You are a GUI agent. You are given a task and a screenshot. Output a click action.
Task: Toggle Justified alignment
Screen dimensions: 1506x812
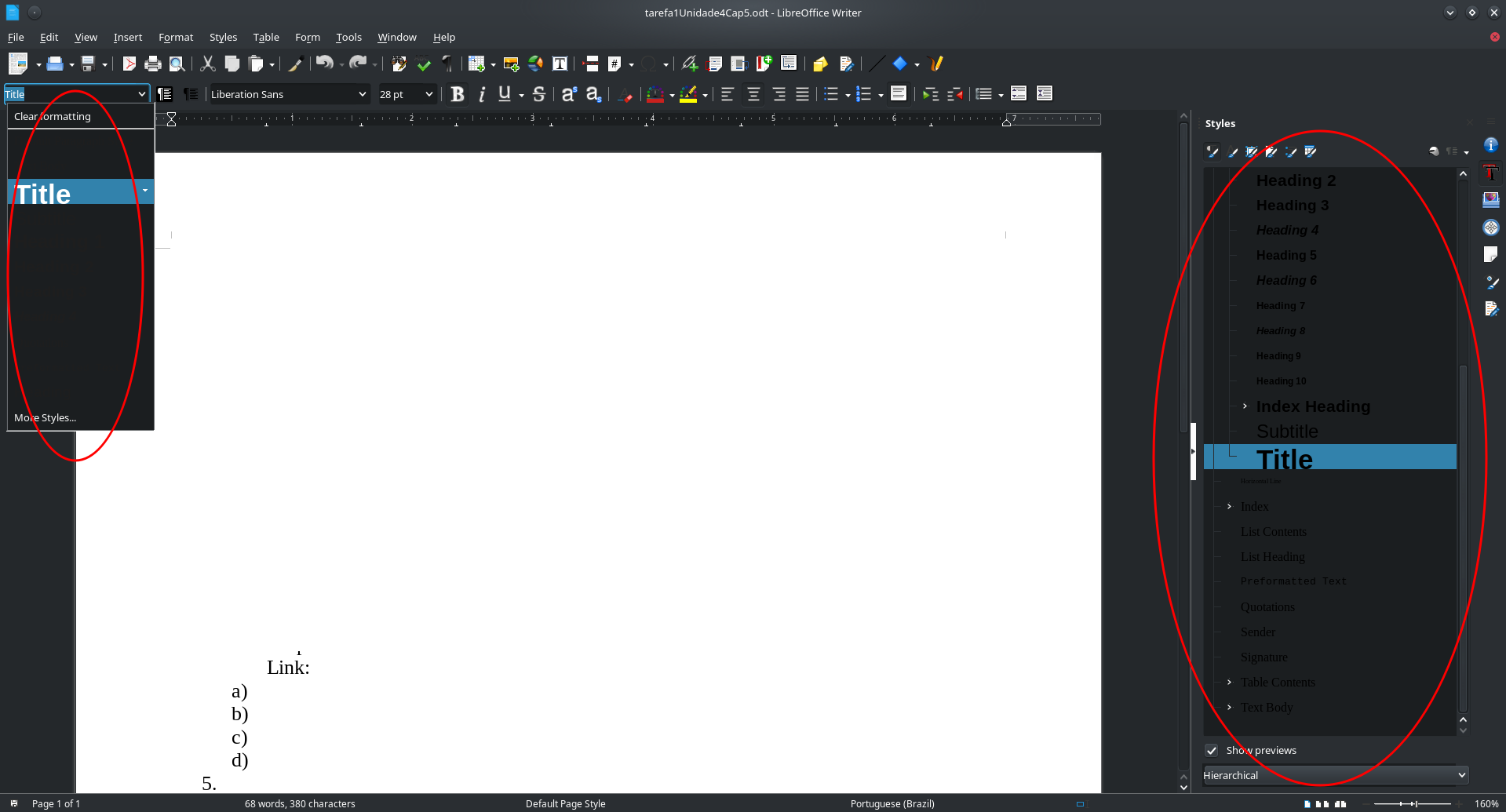point(802,94)
